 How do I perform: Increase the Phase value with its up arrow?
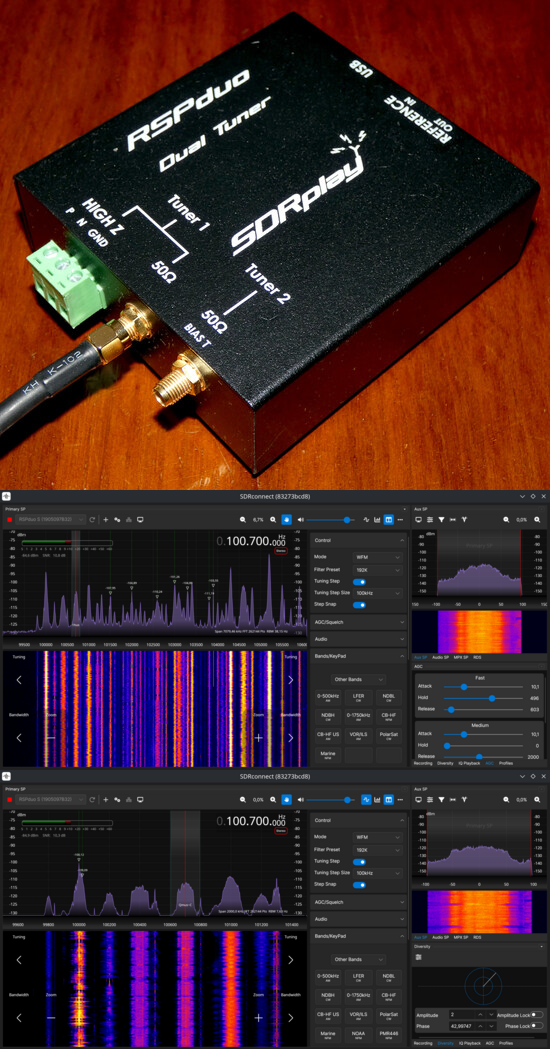click(x=480, y=1026)
